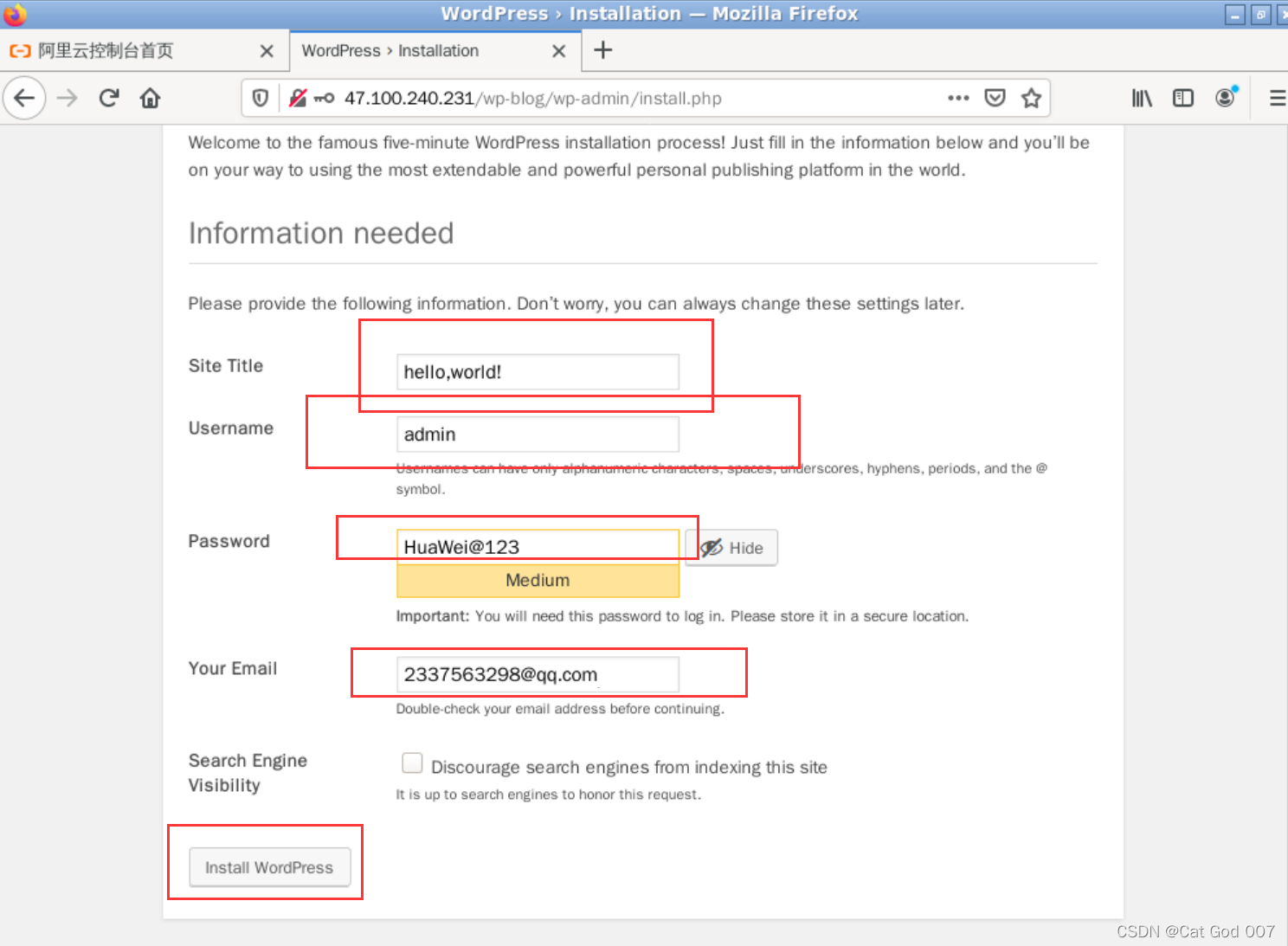The width and height of the screenshot is (1288, 946).
Task: Click the Search Engine Visibility label
Action: coord(248,773)
